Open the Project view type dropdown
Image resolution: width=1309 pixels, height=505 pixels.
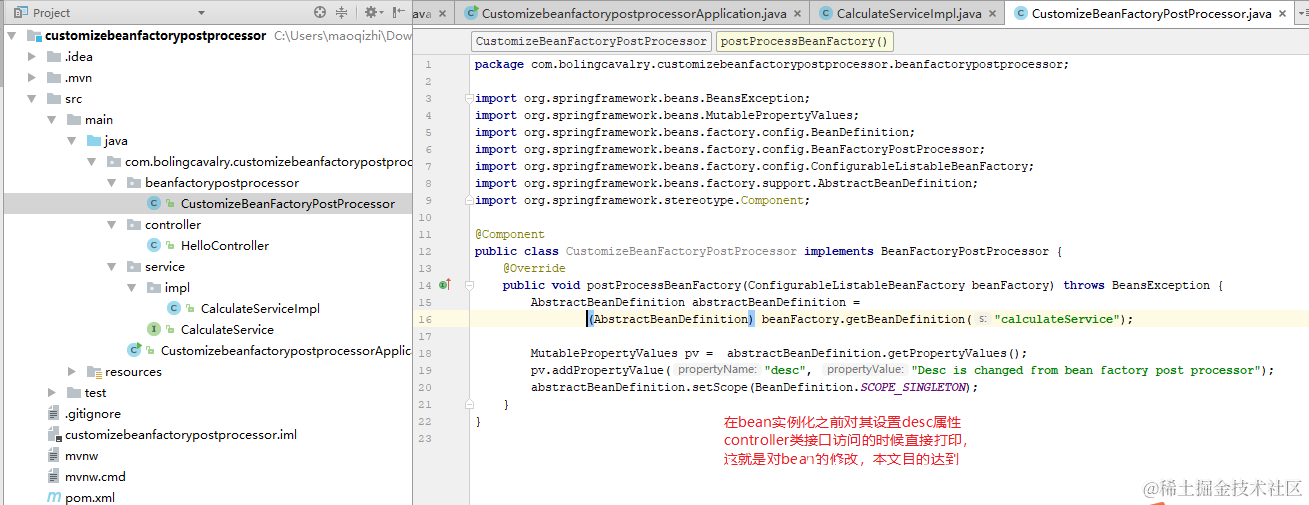click(201, 13)
